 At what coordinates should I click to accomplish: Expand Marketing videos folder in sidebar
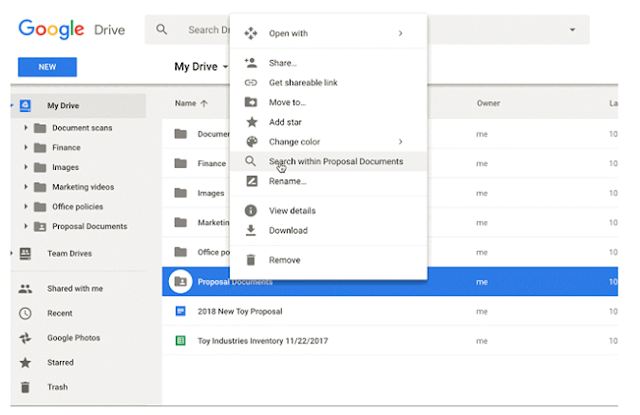tap(26, 187)
